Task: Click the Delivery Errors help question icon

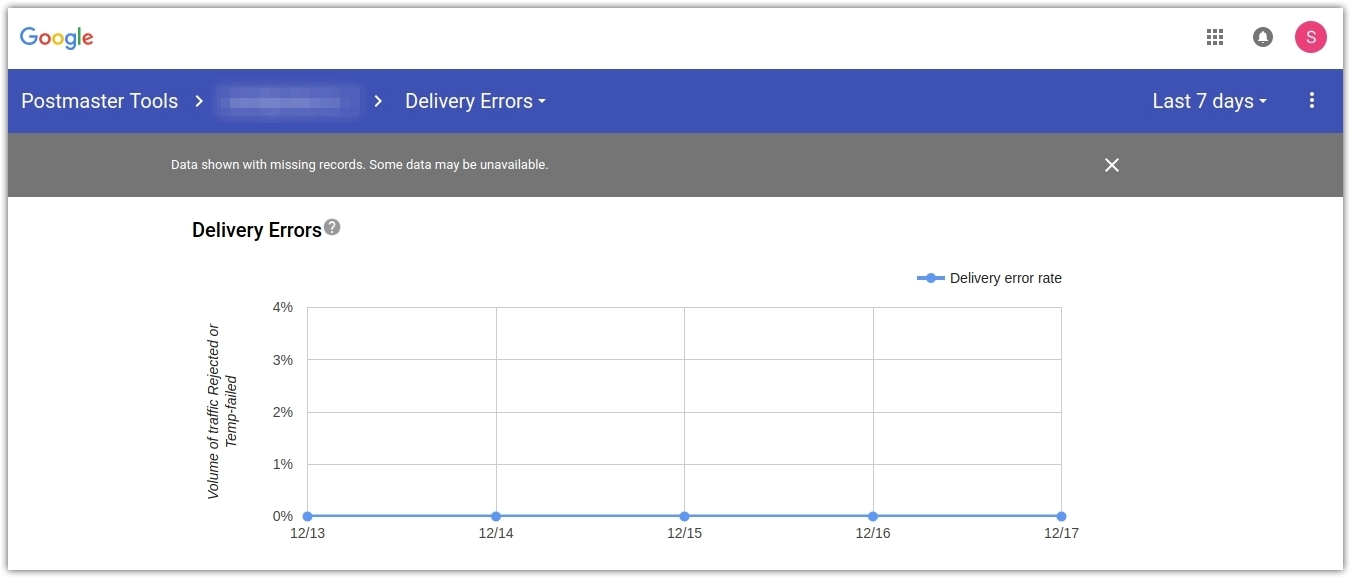Action: (332, 227)
